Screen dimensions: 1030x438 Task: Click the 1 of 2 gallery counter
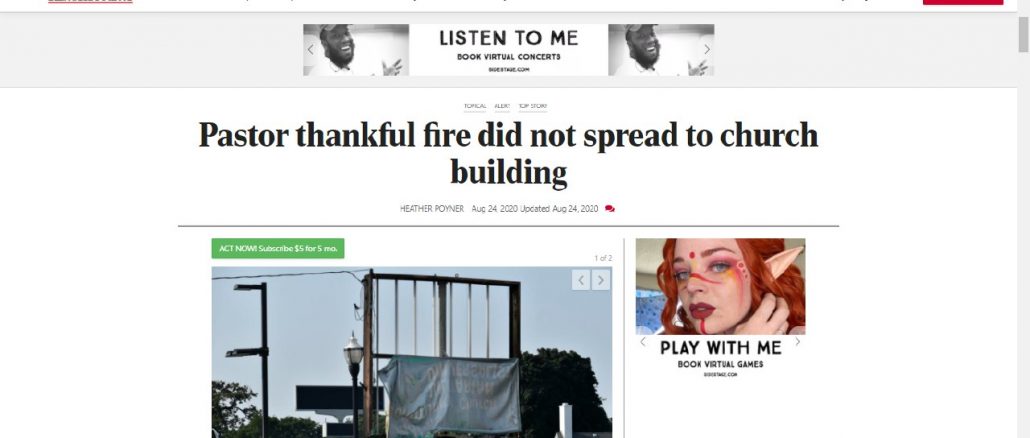click(603, 258)
